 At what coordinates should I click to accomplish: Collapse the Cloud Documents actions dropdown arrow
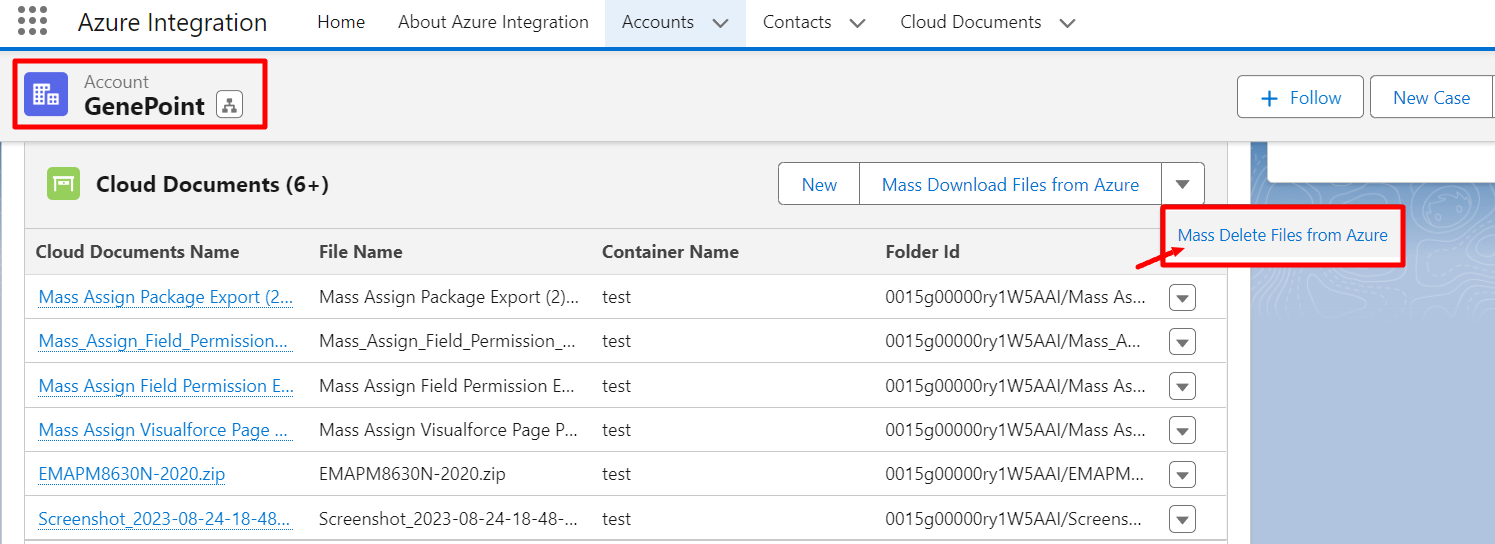tap(1183, 184)
